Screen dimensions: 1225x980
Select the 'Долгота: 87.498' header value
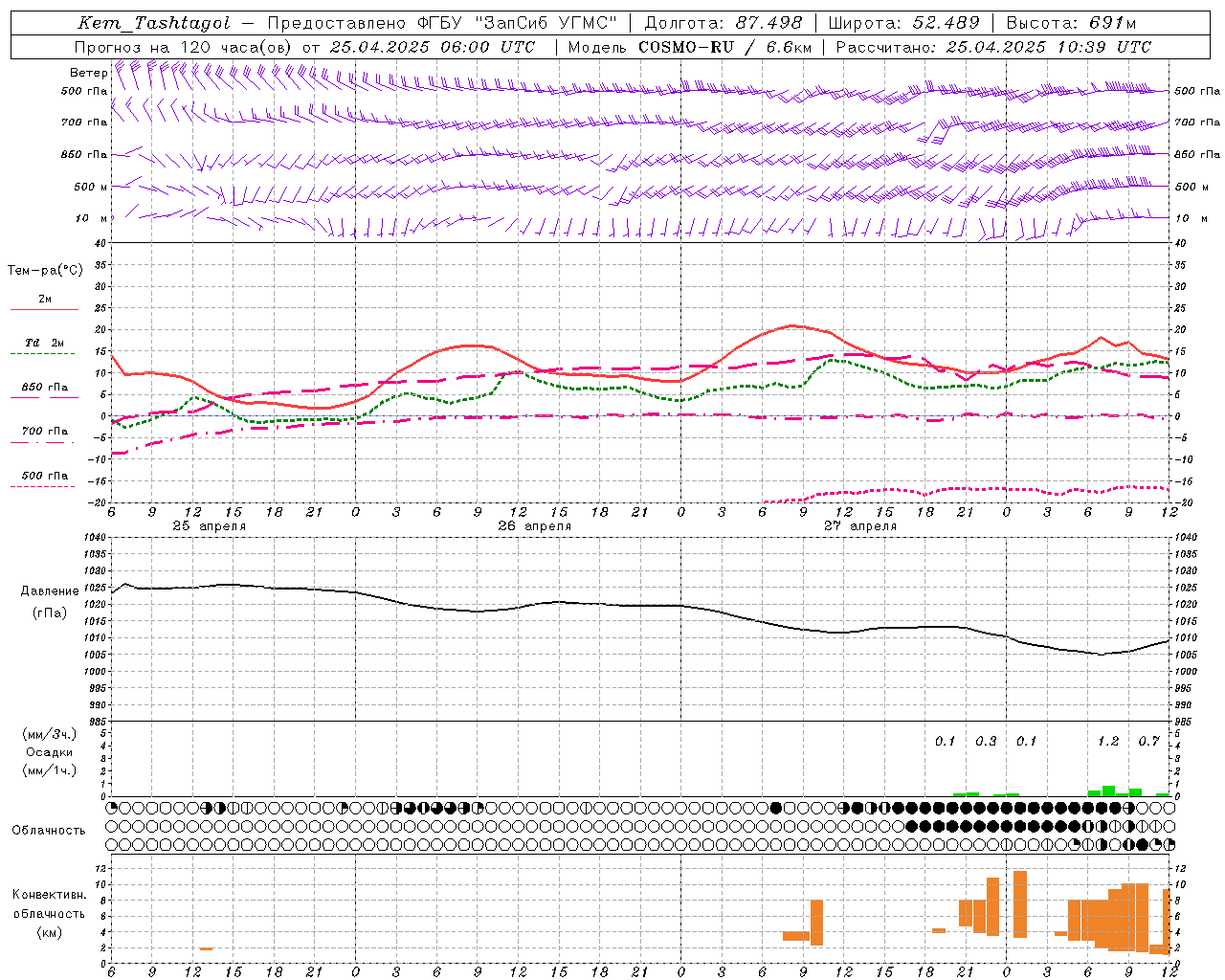[724, 24]
